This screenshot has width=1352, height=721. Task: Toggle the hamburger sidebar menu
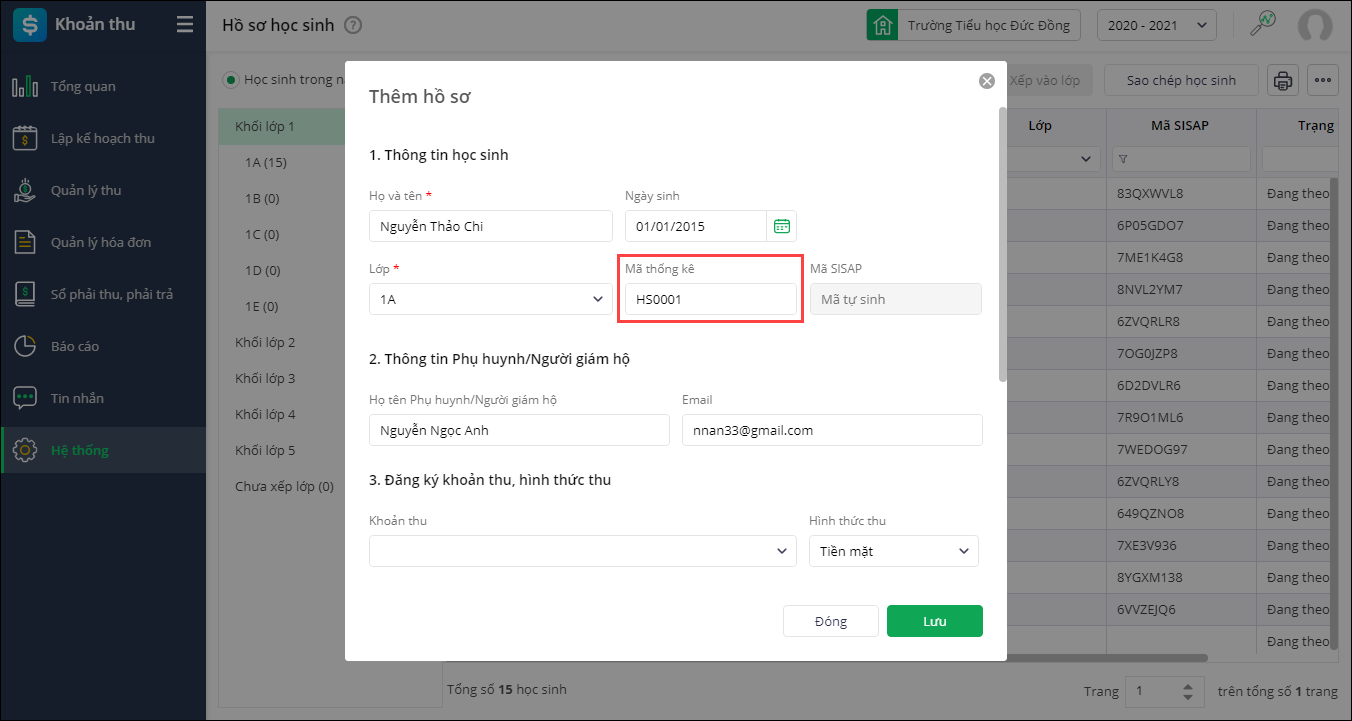pyautogui.click(x=185, y=25)
